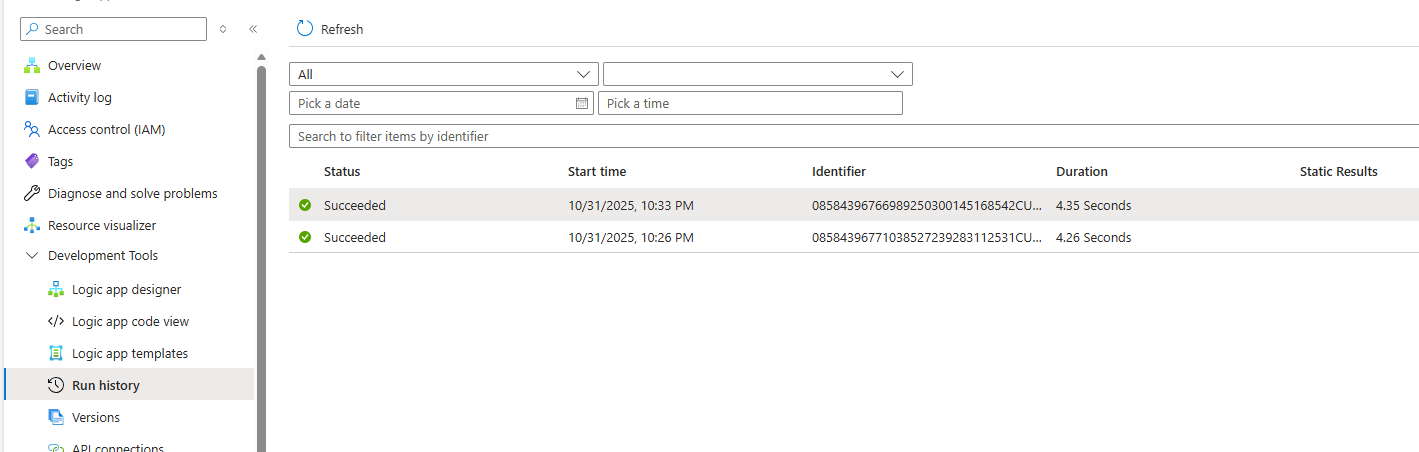Open Activity log
Viewport: 1419px width, 452px height.
click(x=80, y=98)
